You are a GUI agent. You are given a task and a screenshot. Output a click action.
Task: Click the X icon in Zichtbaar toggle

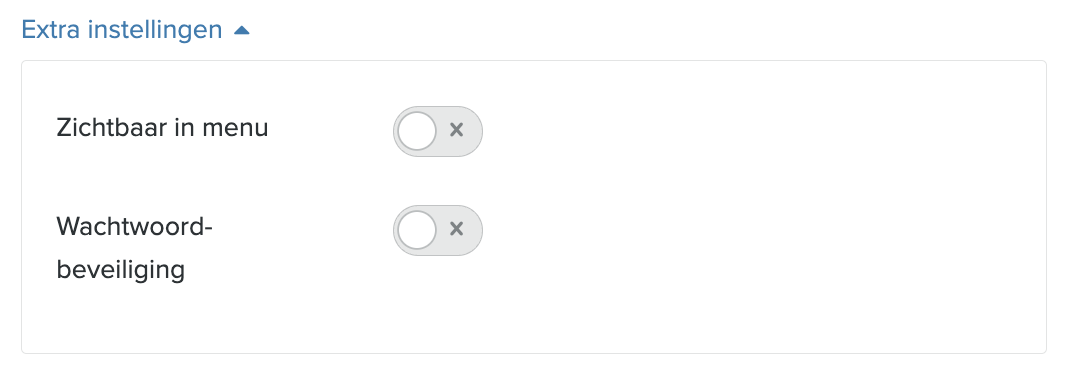[456, 130]
